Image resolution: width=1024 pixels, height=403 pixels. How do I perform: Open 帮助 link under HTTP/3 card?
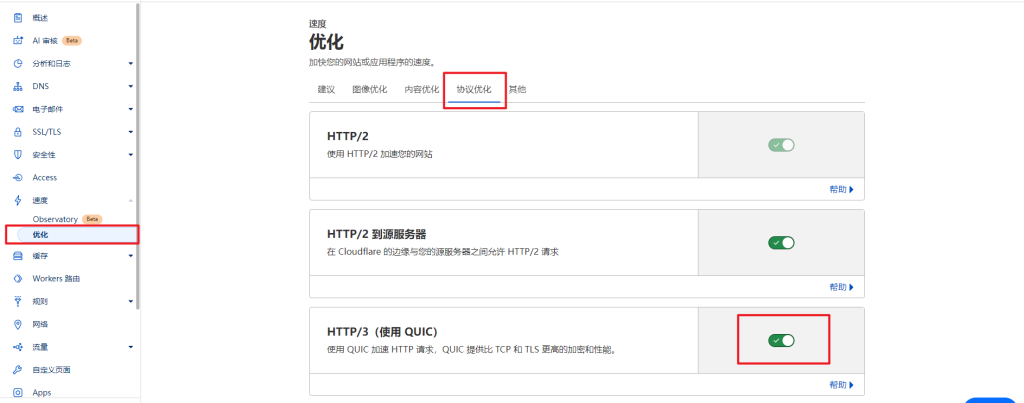(x=842, y=385)
